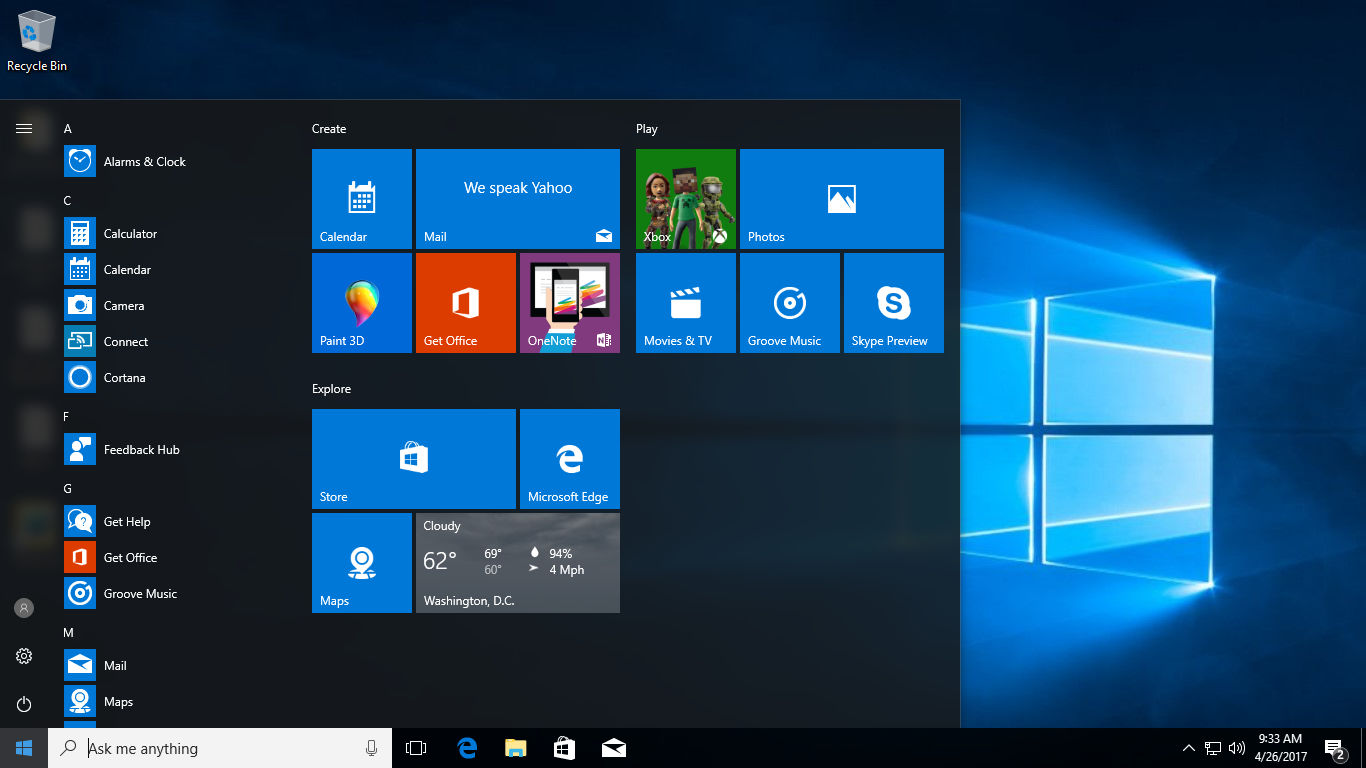Open Action Center notifications icon

click(x=1334, y=748)
